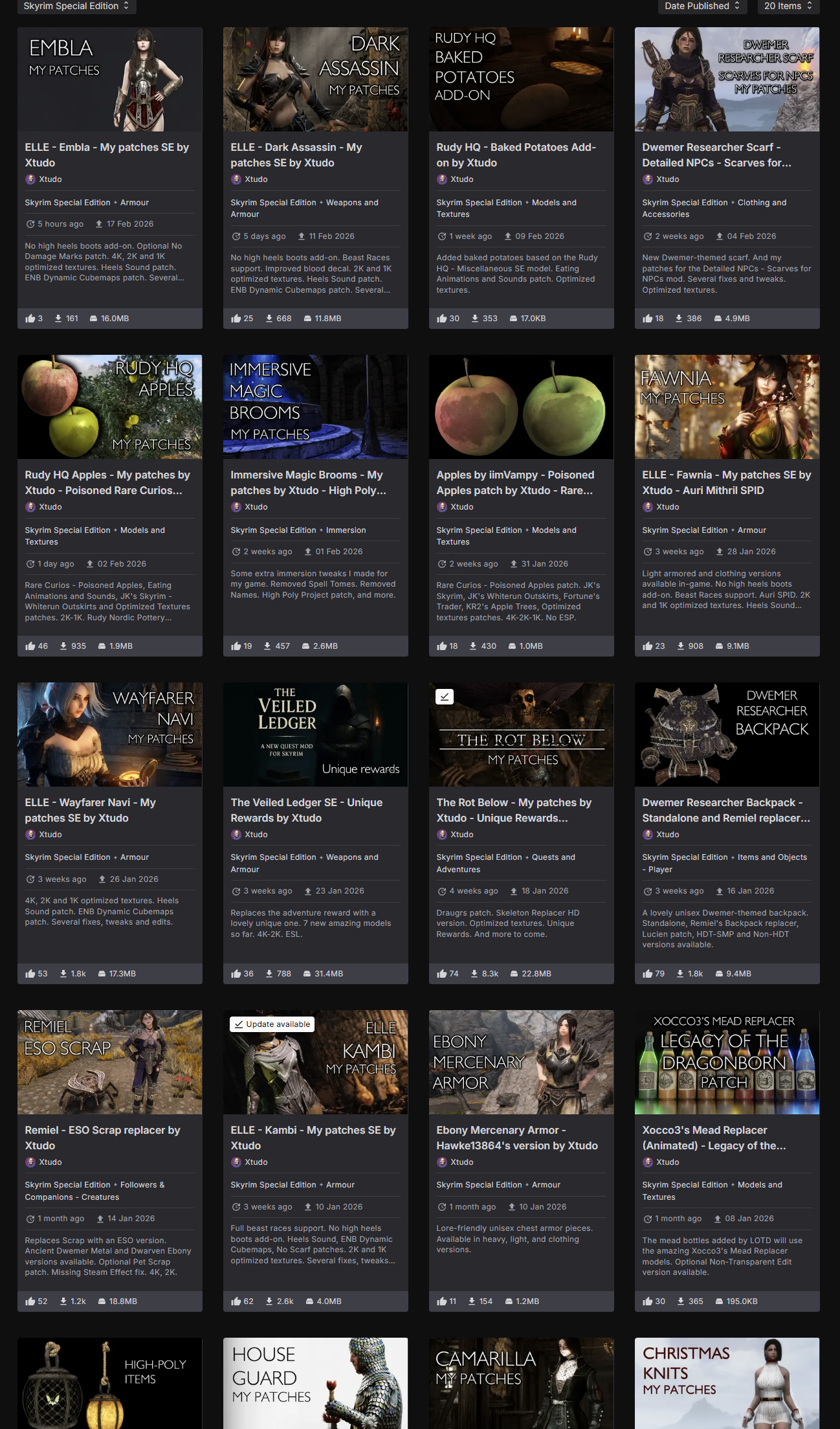Click the Immersion category on Immersive Magic Brooms card
The width and height of the screenshot is (840, 1429).
click(x=346, y=530)
